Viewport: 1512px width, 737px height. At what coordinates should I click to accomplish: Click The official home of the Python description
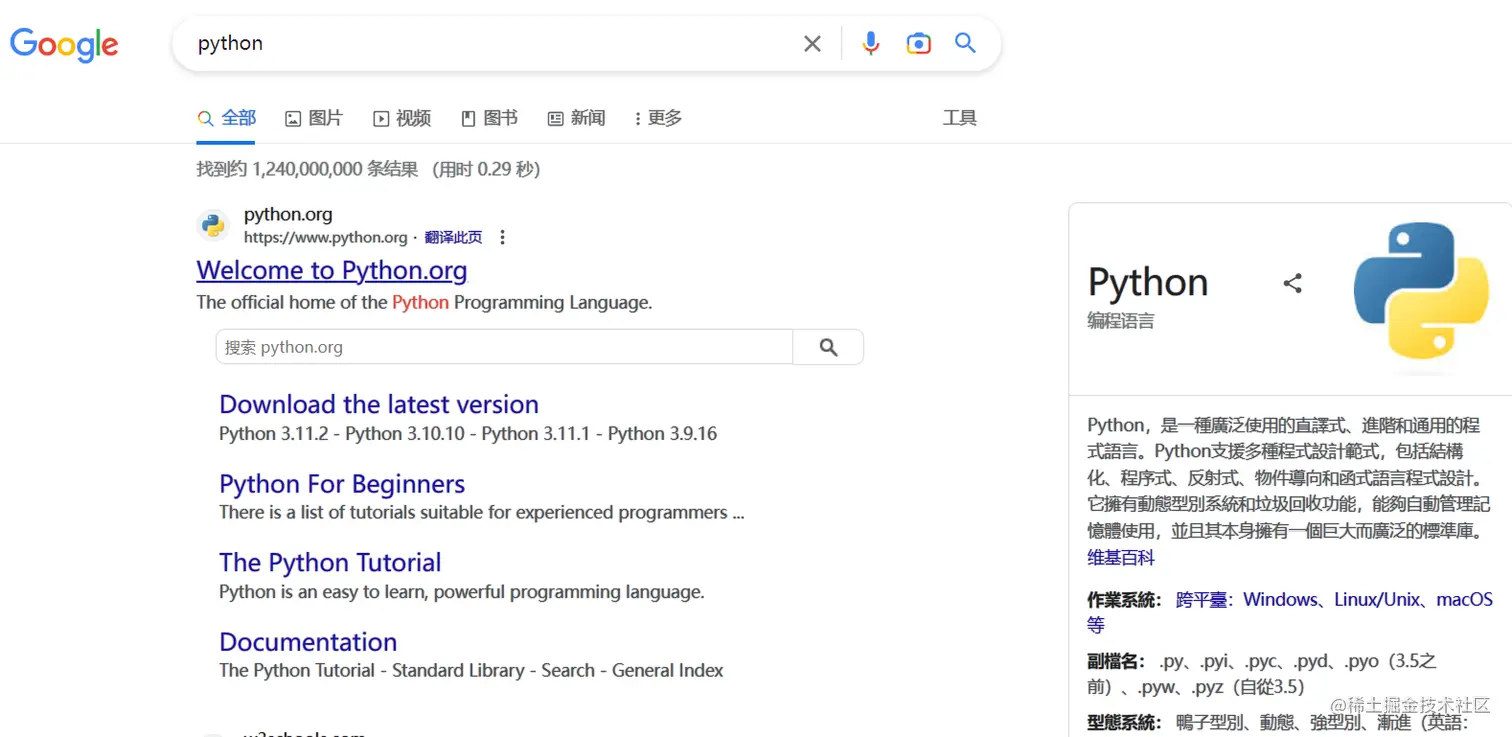pyautogui.click(x=424, y=302)
